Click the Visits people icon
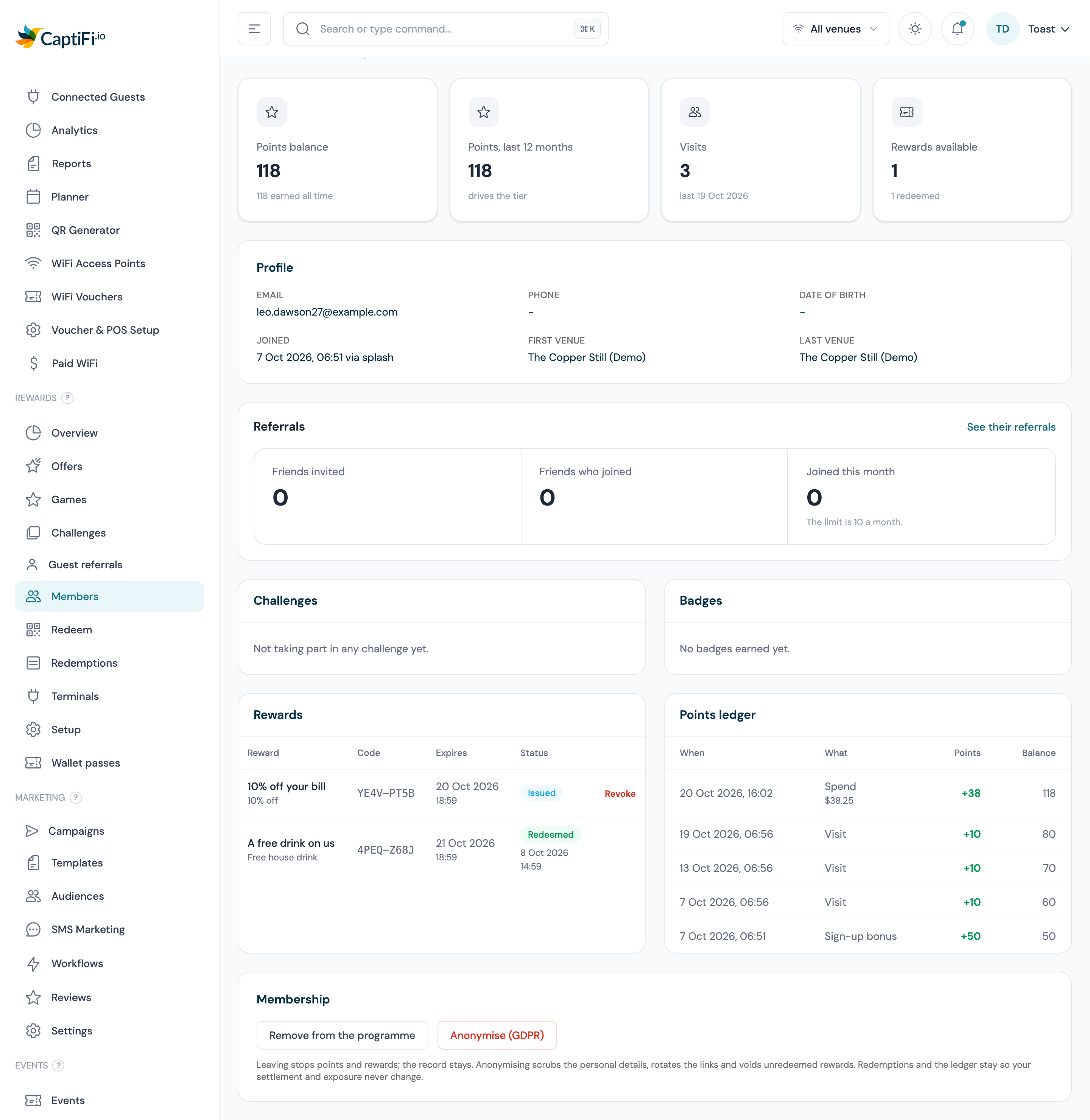This screenshot has height=1120, width=1090. point(694,112)
